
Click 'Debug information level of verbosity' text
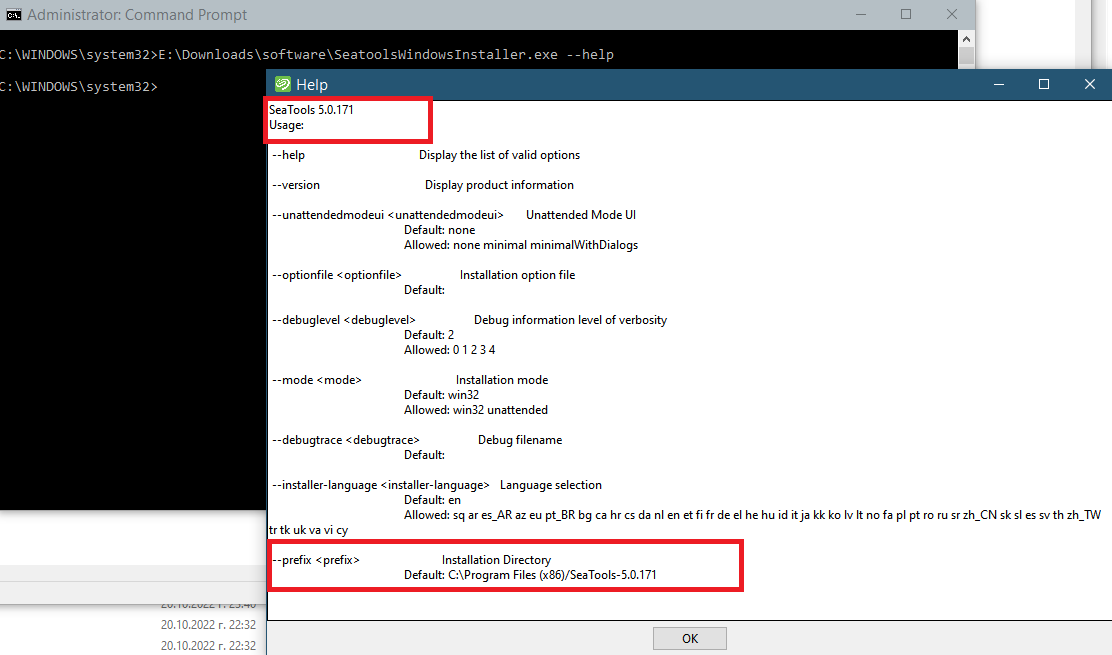(570, 320)
